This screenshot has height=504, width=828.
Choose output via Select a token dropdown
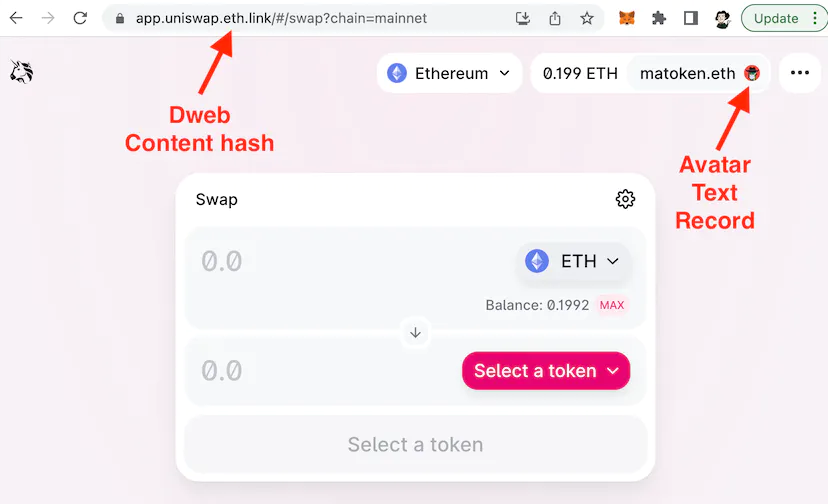546,371
